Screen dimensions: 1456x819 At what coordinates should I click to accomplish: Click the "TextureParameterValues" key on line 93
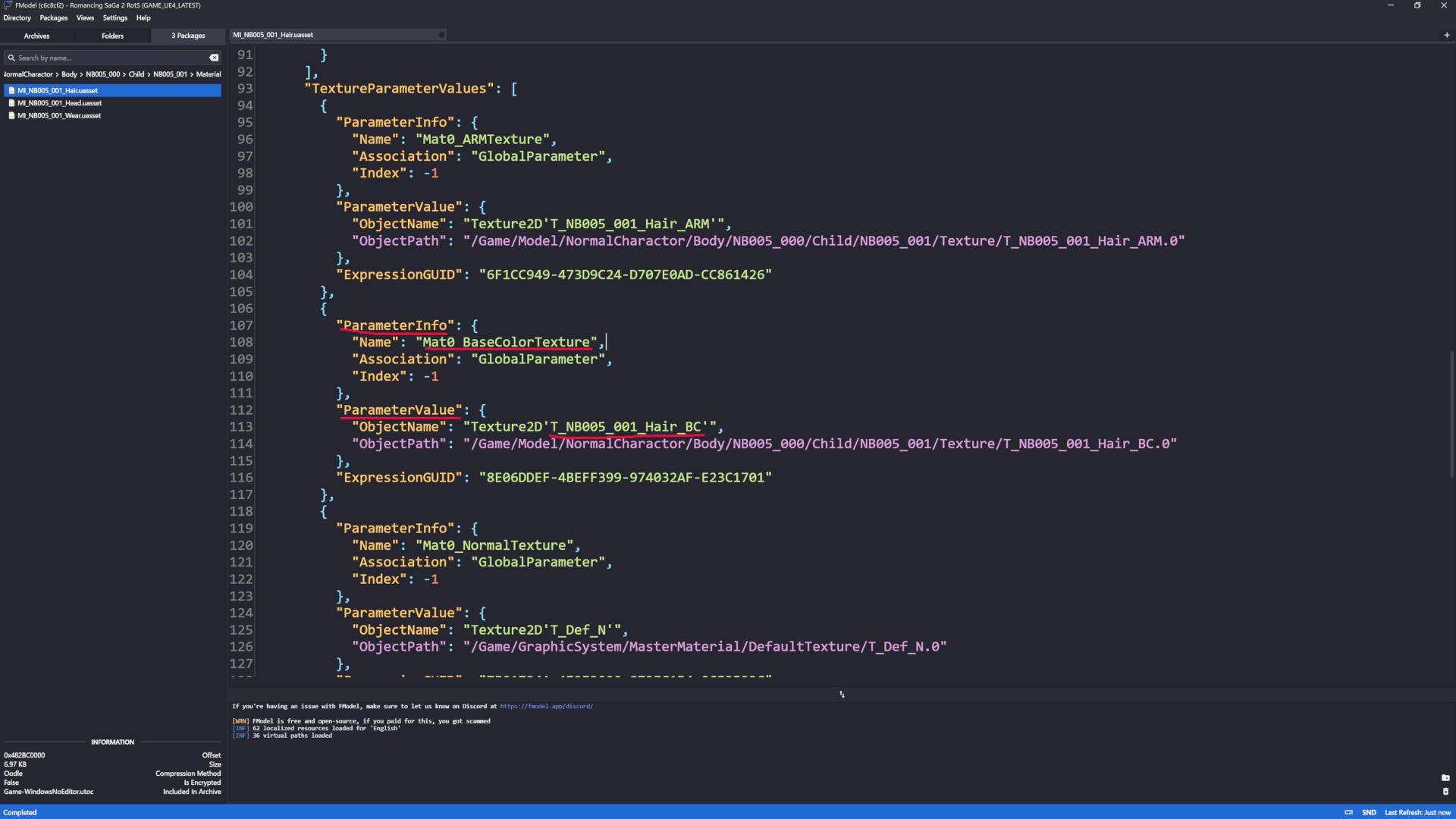[x=399, y=89]
